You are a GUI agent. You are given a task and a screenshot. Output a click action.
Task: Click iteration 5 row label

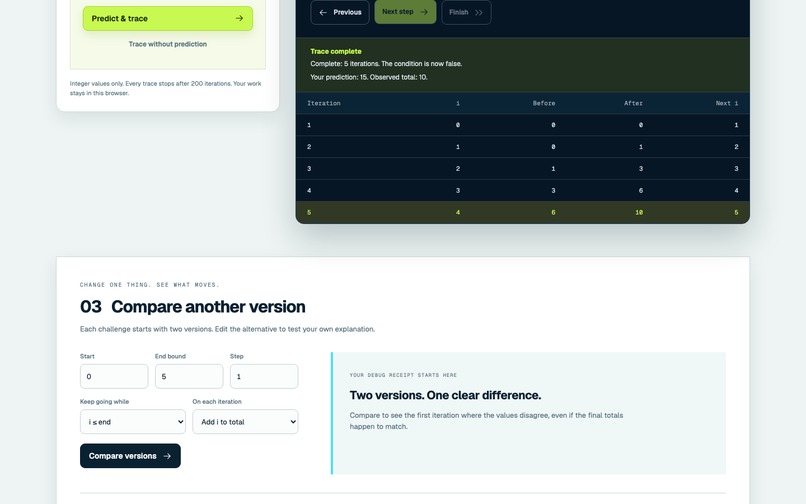309,212
